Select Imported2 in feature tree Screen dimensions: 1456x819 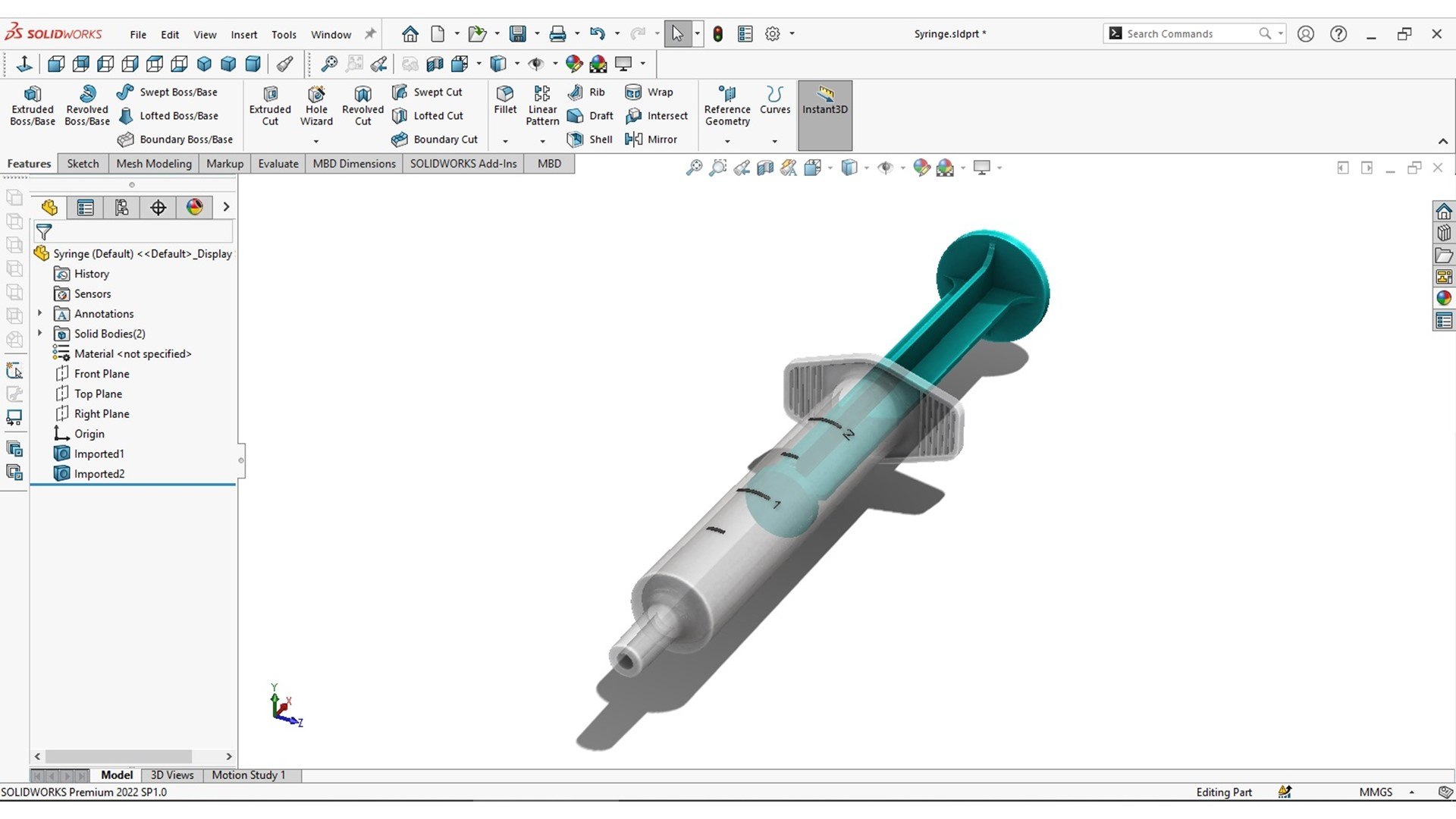(89, 474)
